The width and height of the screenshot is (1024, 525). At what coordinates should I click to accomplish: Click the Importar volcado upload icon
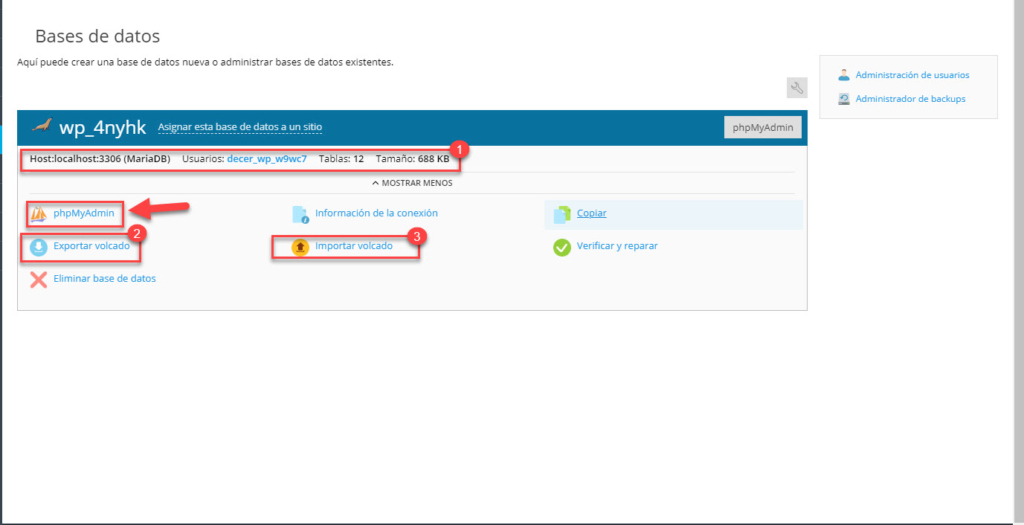tap(300, 247)
